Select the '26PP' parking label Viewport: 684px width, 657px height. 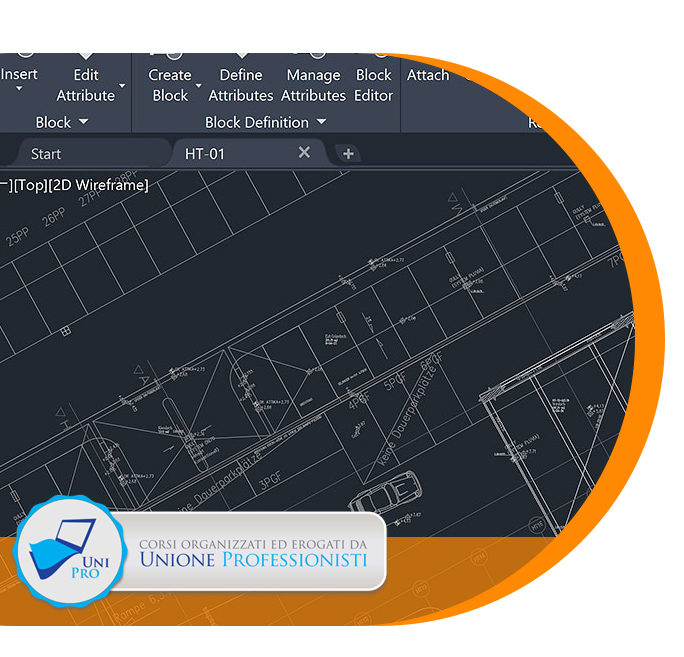55,217
